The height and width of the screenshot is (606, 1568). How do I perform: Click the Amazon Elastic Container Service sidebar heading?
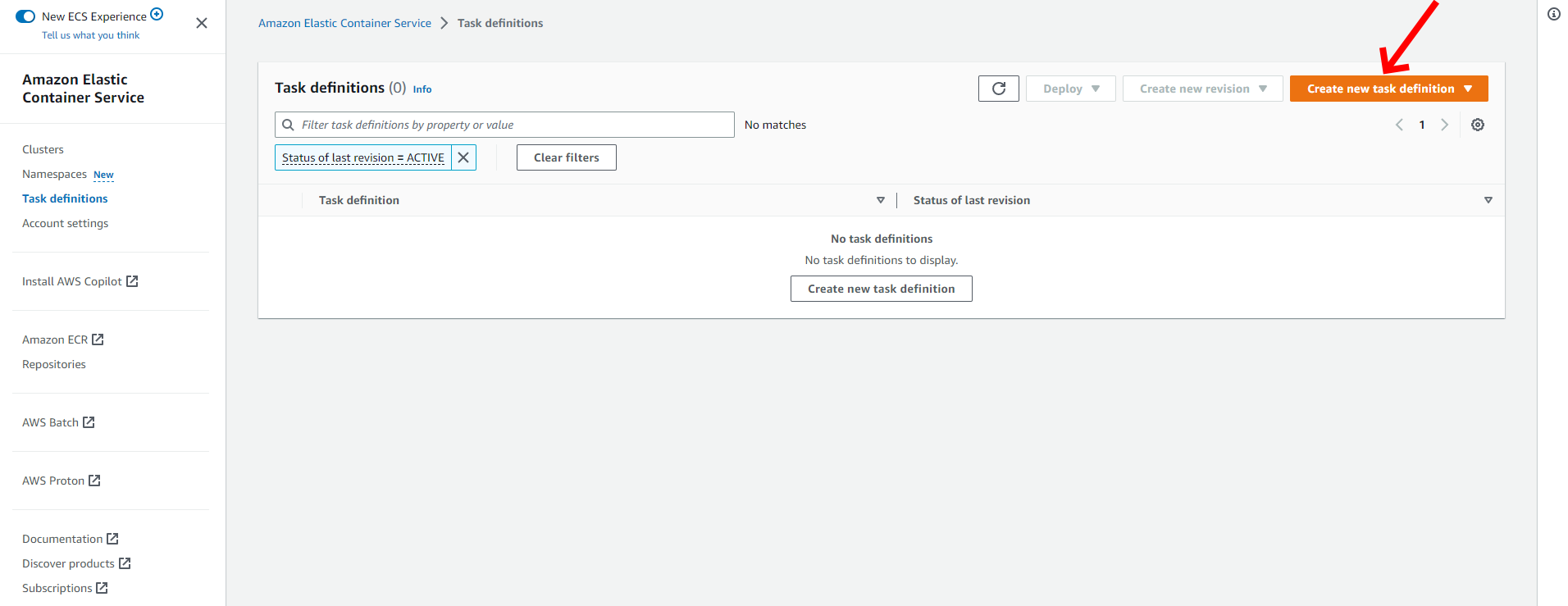point(83,89)
